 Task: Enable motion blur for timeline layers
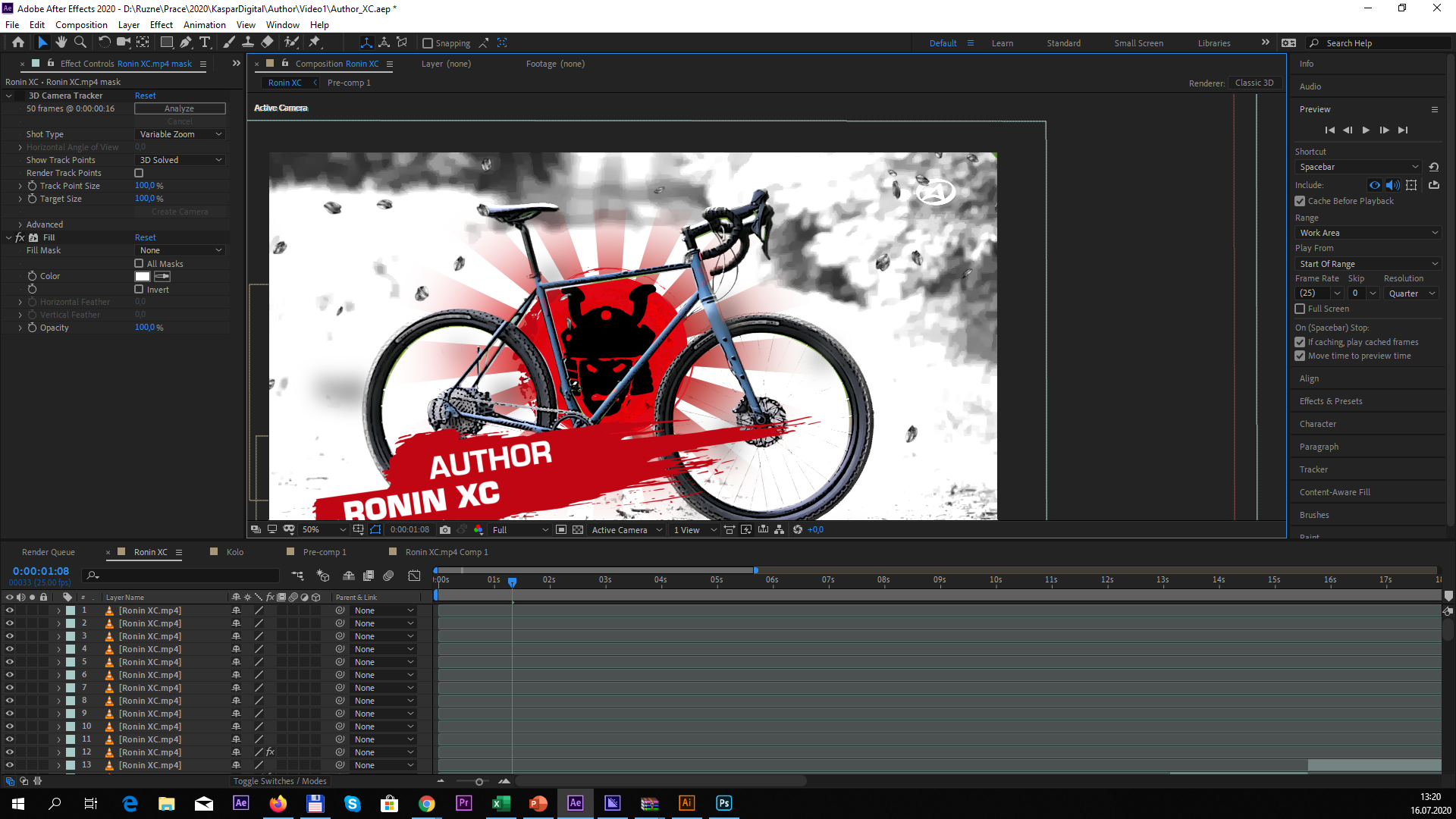point(388,576)
